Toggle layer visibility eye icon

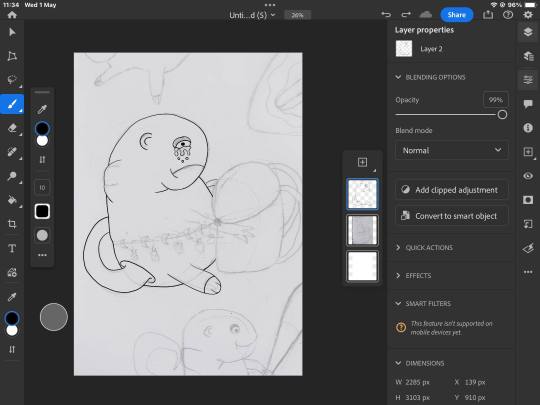point(528,176)
